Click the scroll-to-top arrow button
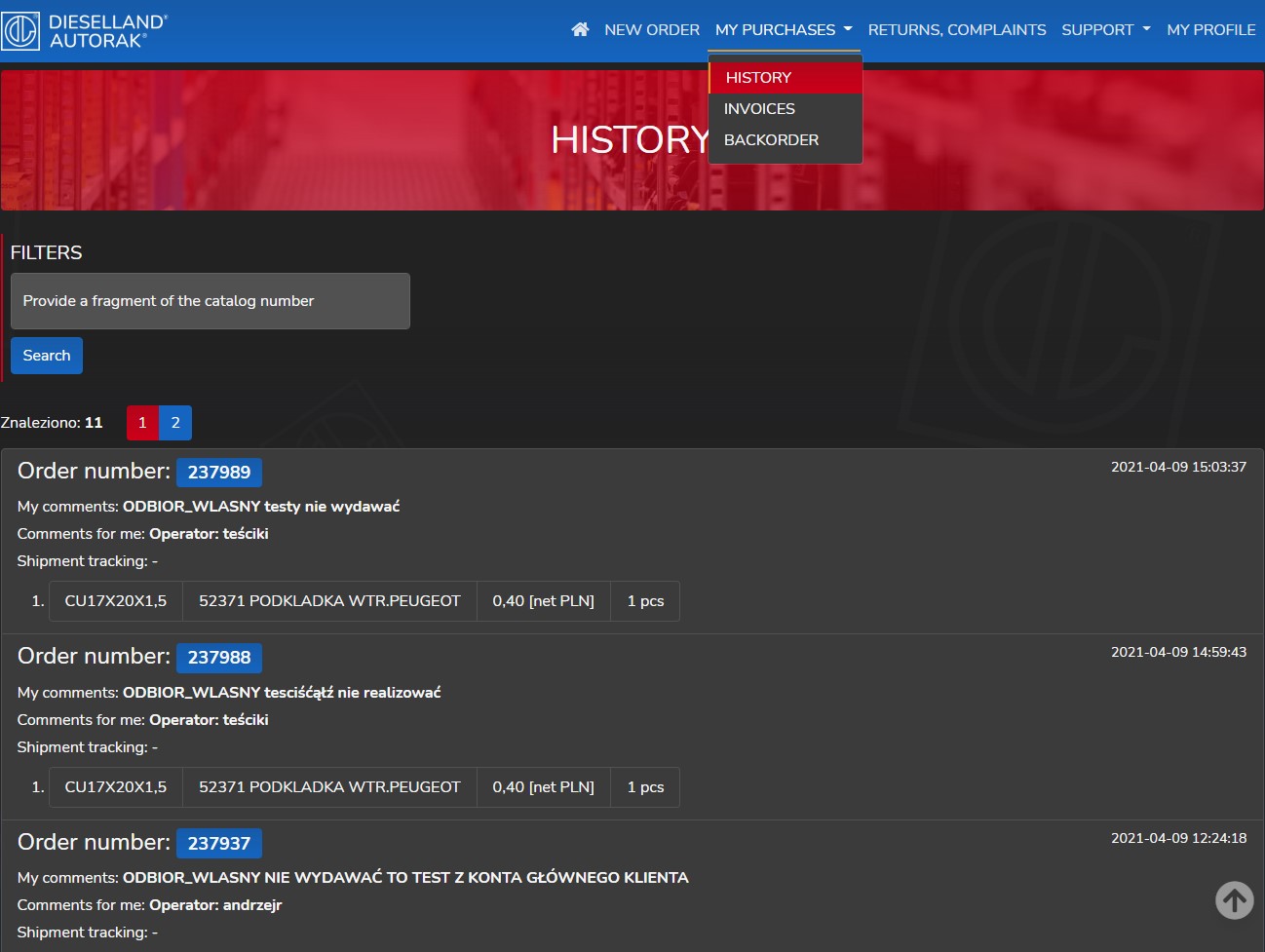1265x952 pixels. pos(1235,900)
